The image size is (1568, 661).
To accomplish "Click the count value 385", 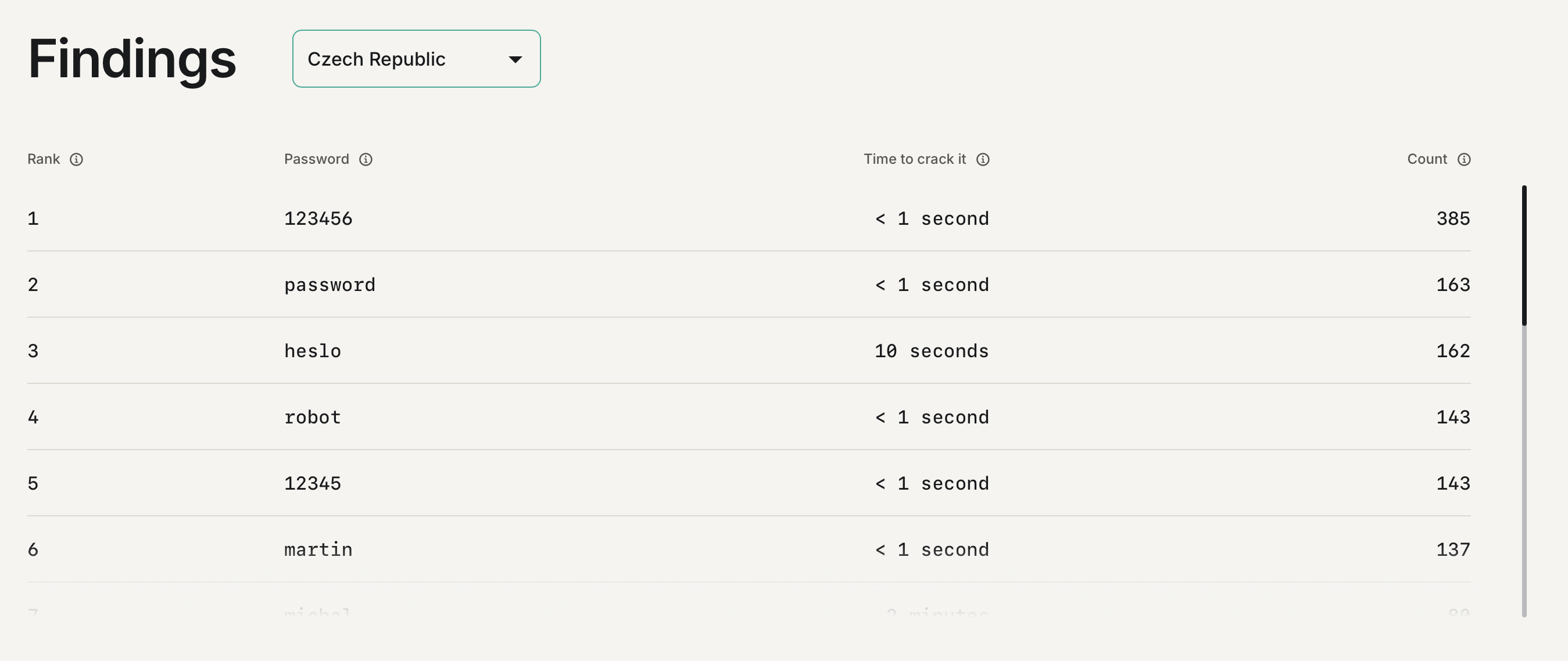I will (x=1453, y=219).
